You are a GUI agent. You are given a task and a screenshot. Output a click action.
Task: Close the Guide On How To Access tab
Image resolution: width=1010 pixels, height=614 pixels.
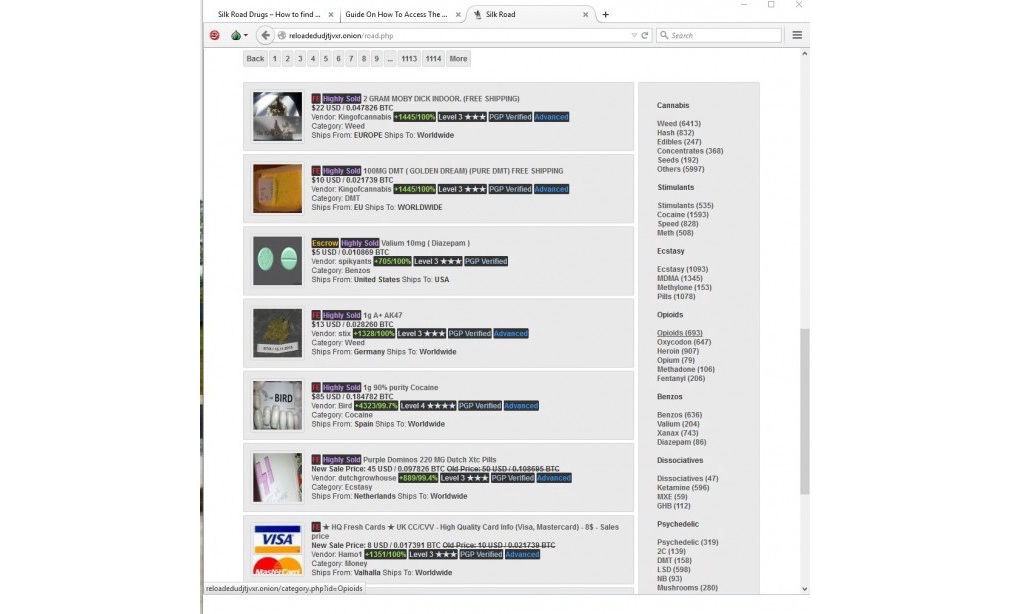pyautogui.click(x=458, y=14)
